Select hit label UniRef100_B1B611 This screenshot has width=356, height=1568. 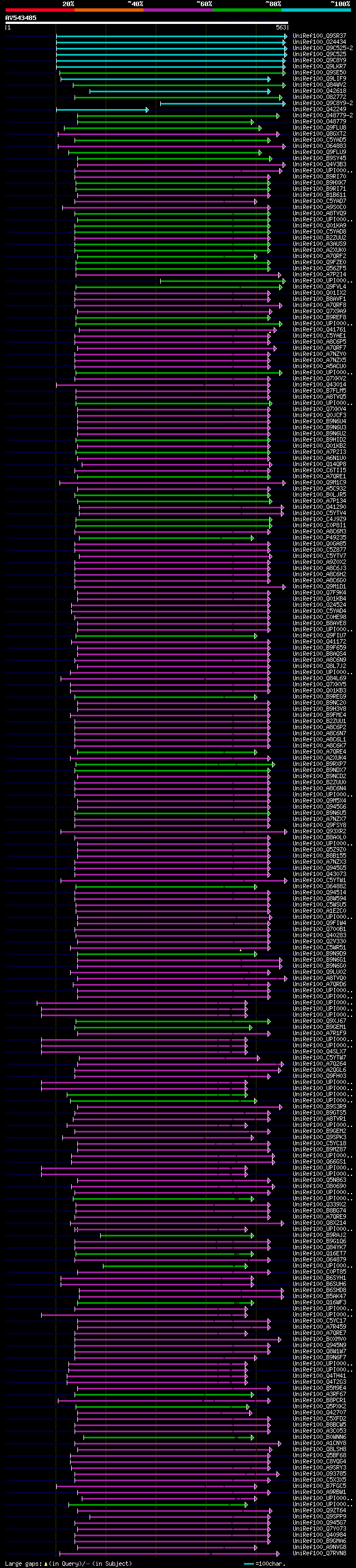pos(319,195)
